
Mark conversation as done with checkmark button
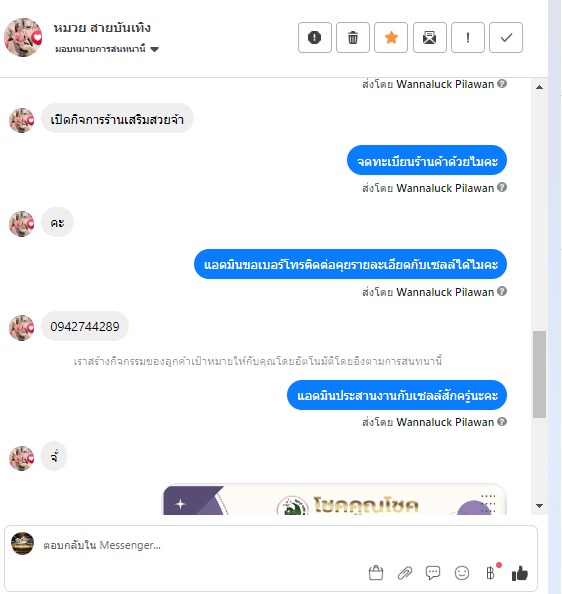pos(506,38)
